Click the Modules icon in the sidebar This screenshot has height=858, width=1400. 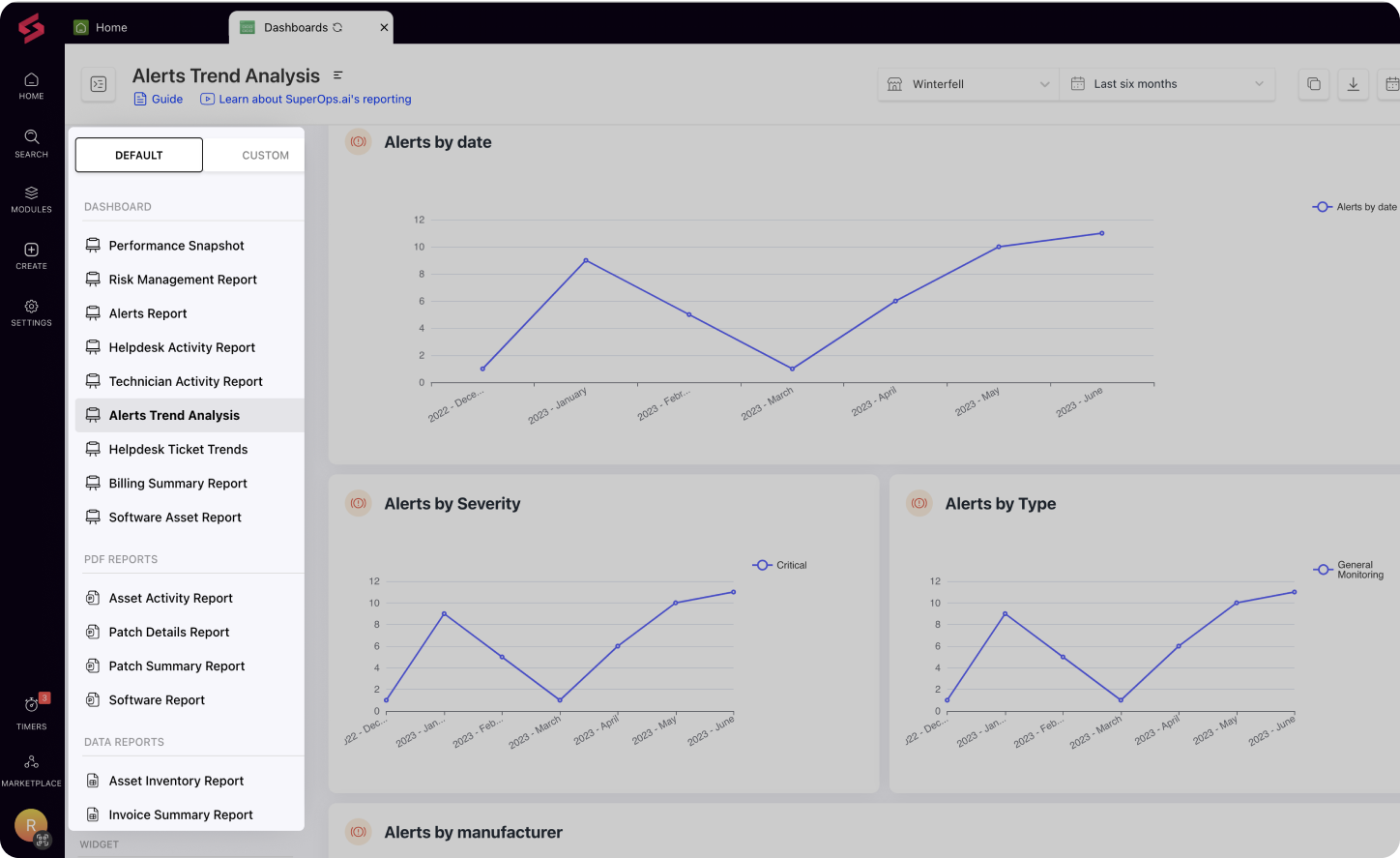[31, 199]
